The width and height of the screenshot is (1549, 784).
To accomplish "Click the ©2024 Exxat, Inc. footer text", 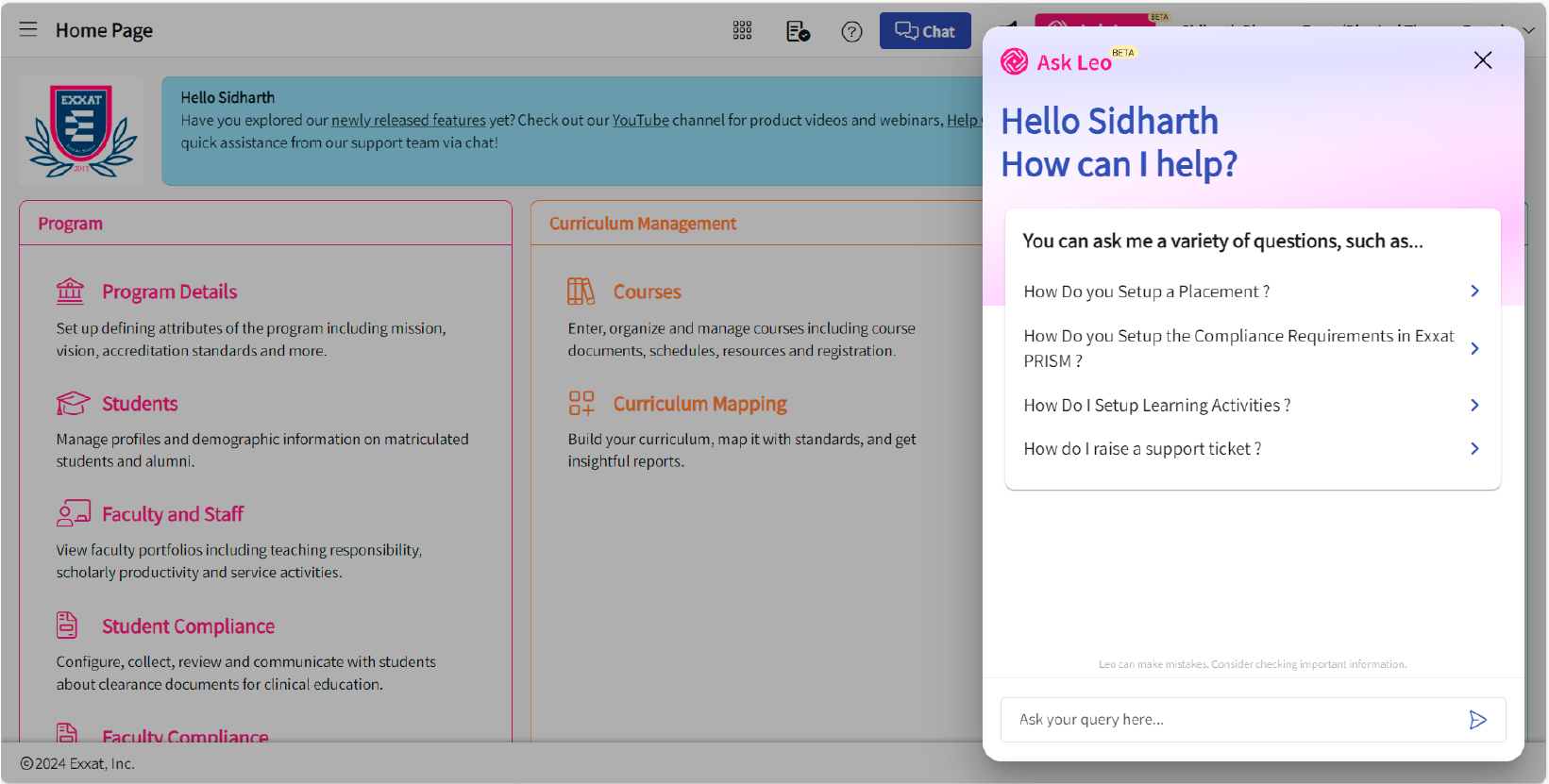I will (77, 763).
